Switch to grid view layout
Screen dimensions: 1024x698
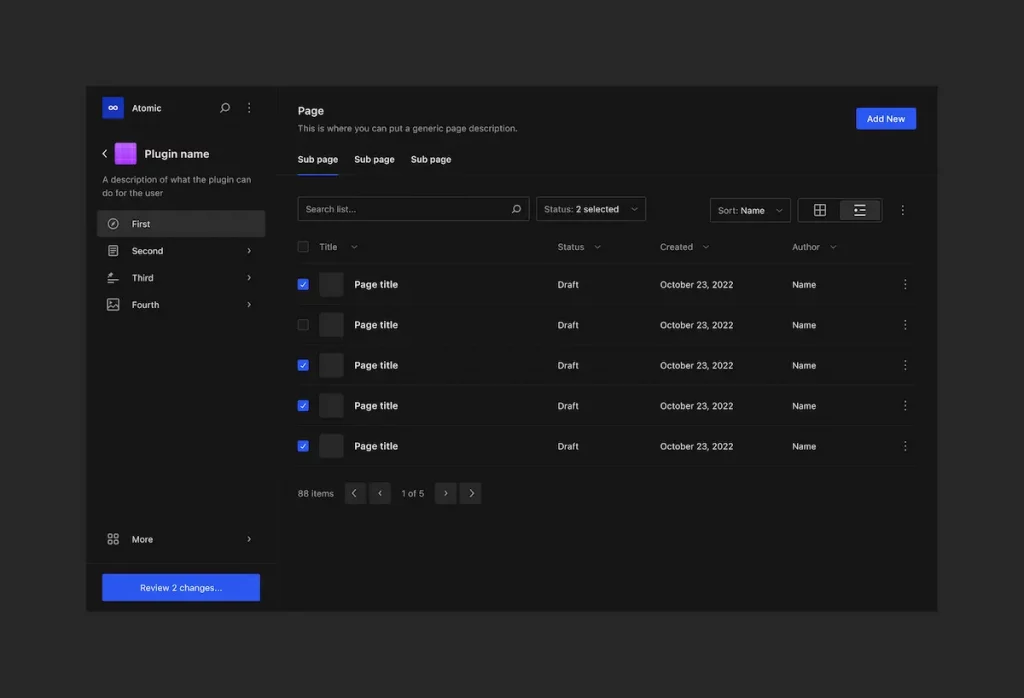point(820,210)
